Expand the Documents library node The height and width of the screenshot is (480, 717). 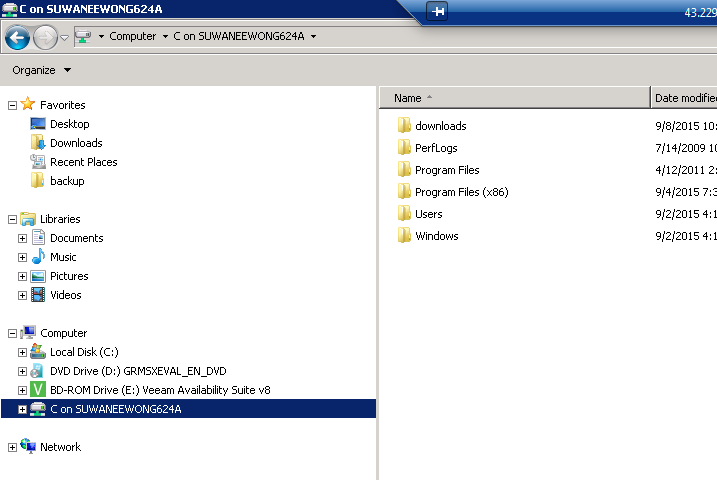coord(22,238)
